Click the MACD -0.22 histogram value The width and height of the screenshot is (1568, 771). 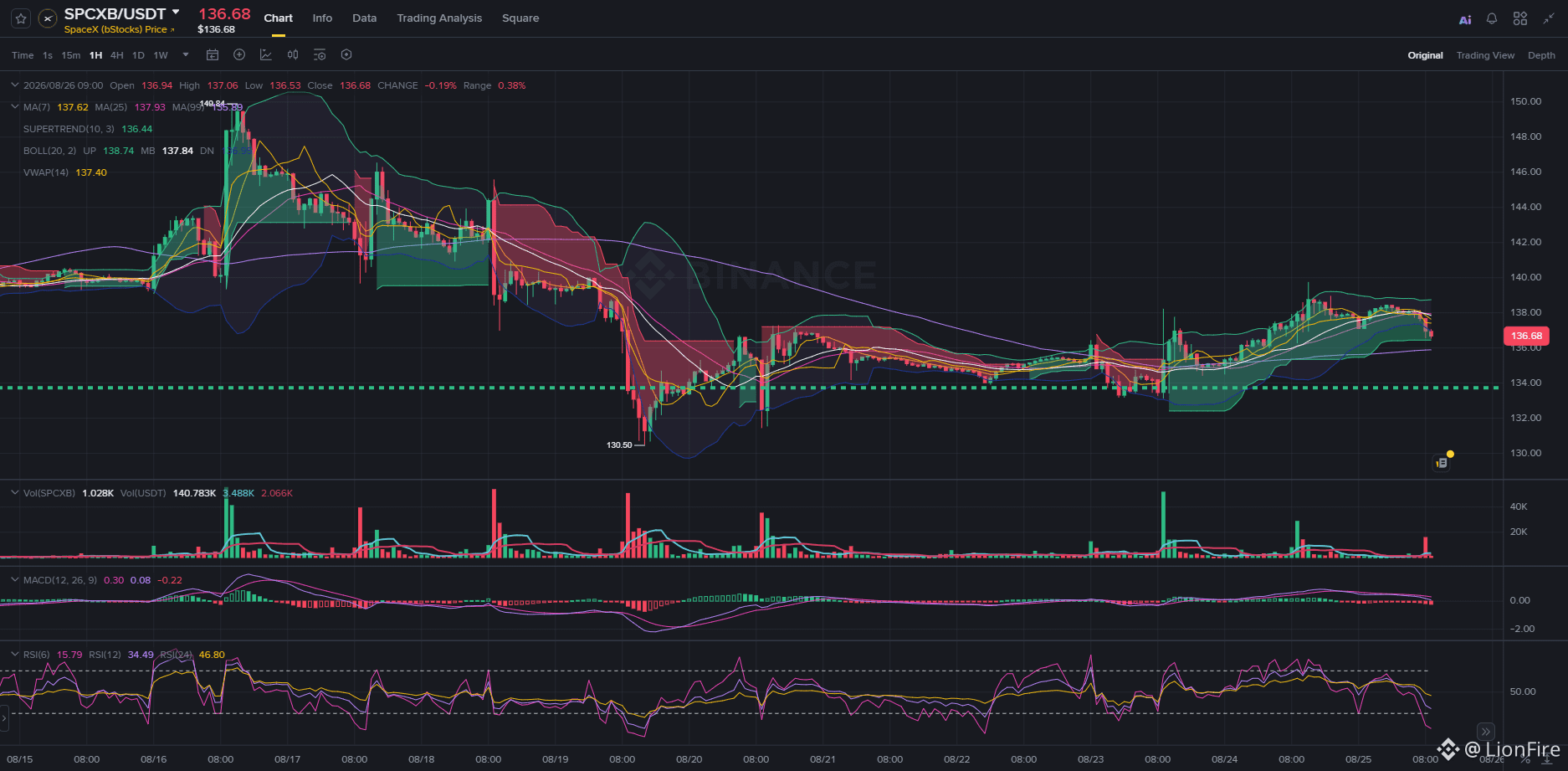170,580
